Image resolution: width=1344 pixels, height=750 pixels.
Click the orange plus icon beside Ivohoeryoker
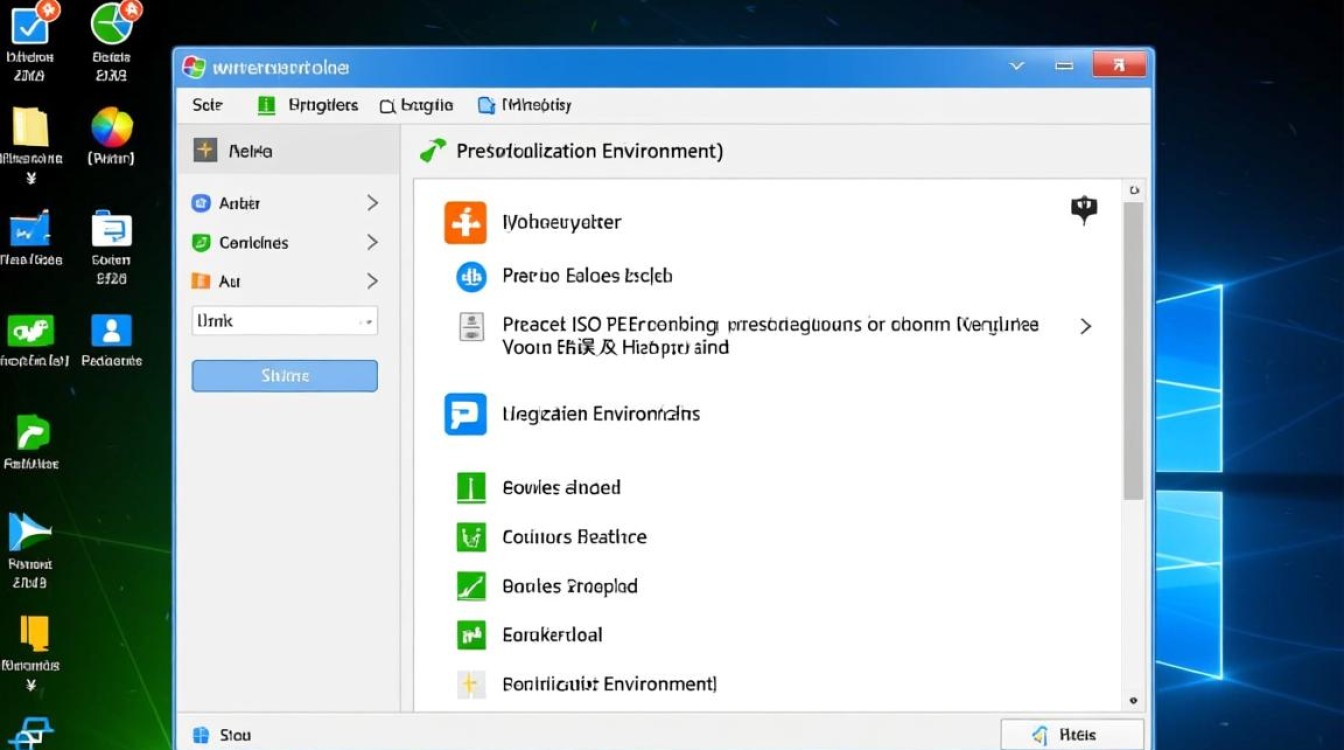click(465, 222)
